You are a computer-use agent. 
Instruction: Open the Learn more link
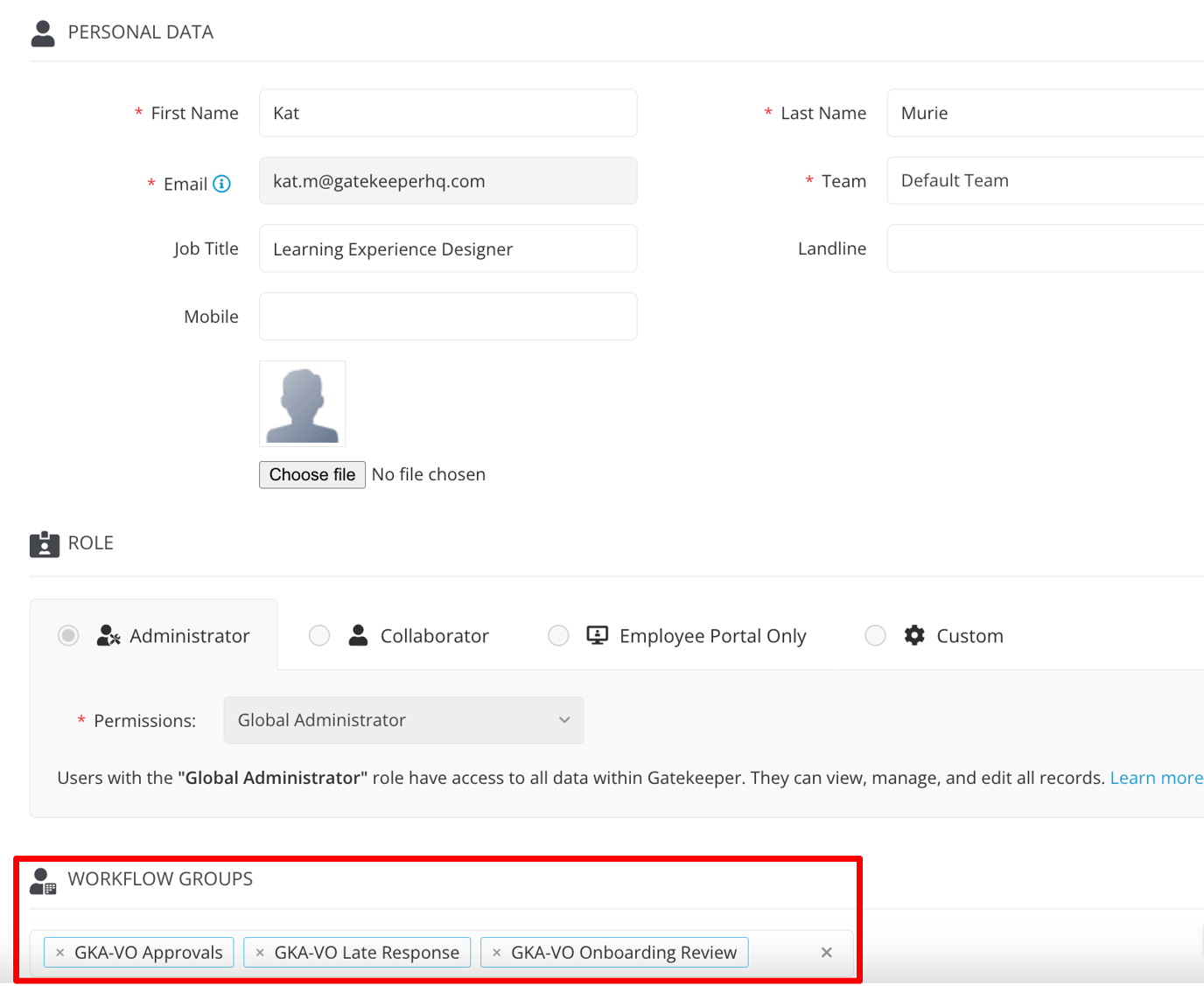tap(1156, 777)
